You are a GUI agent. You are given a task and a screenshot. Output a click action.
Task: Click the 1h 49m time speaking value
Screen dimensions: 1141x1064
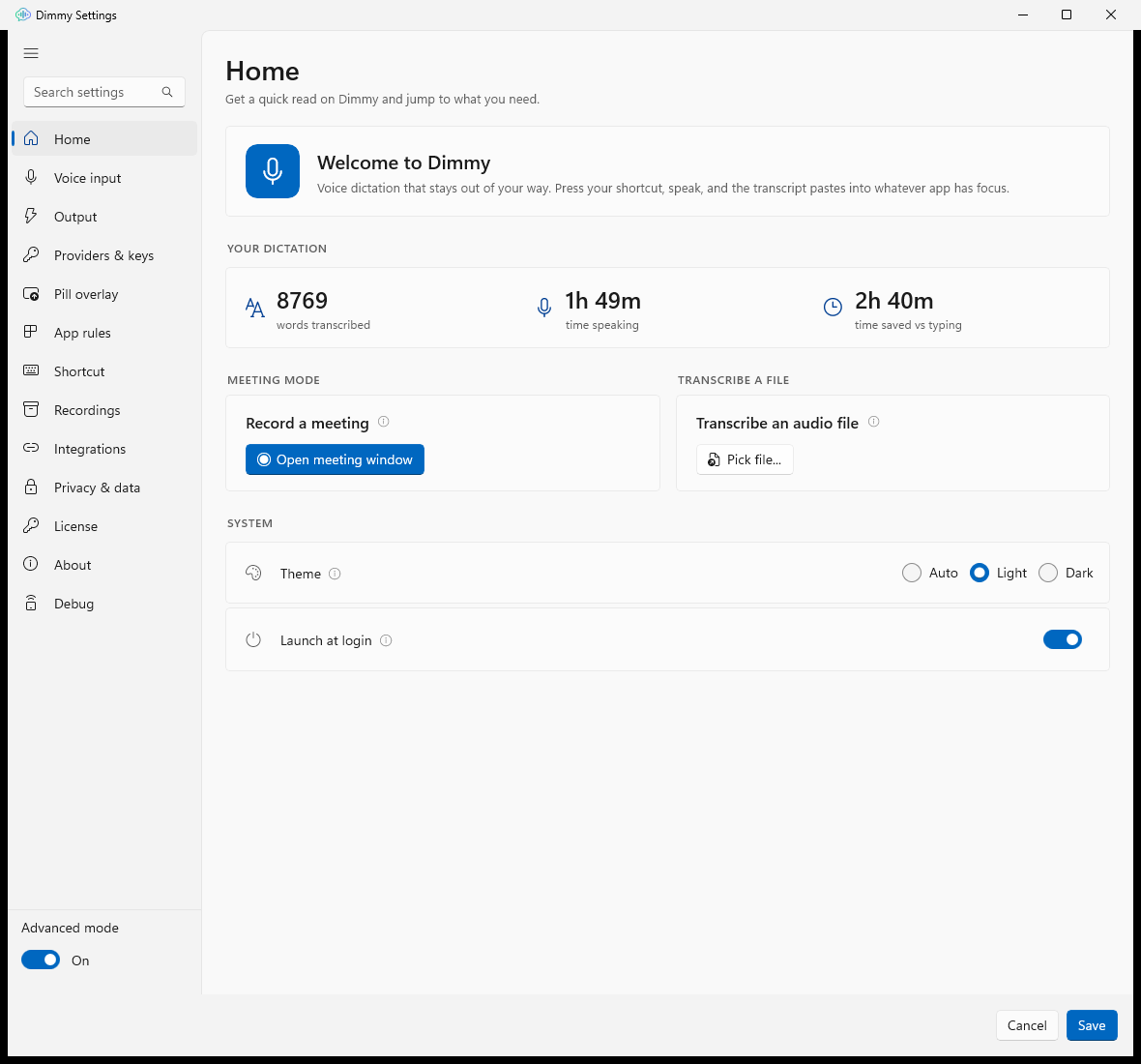click(603, 300)
